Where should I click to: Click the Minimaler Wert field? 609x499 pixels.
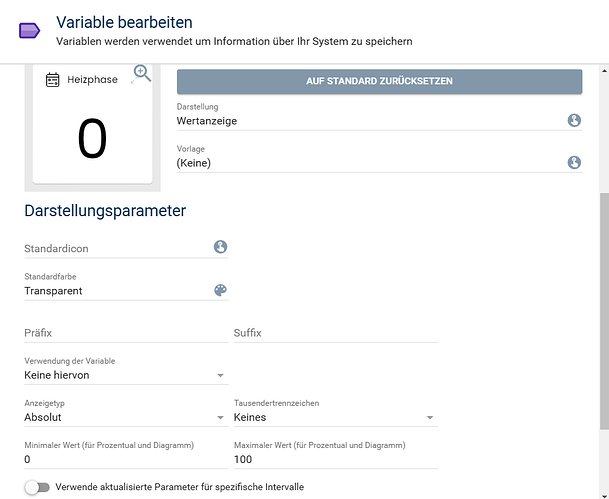pyautogui.click(x=125, y=459)
